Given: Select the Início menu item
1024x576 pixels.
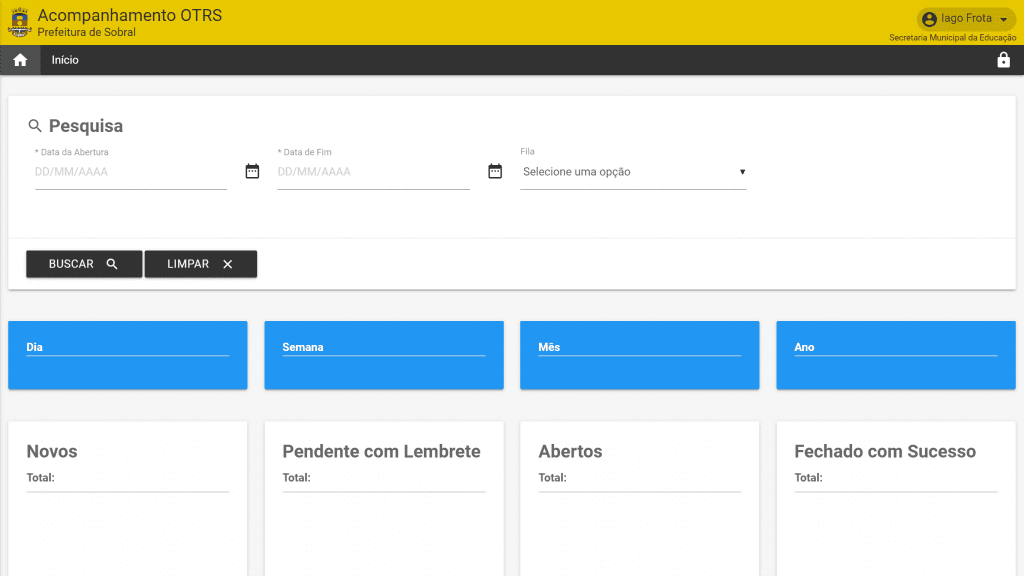Looking at the screenshot, I should [x=65, y=60].
